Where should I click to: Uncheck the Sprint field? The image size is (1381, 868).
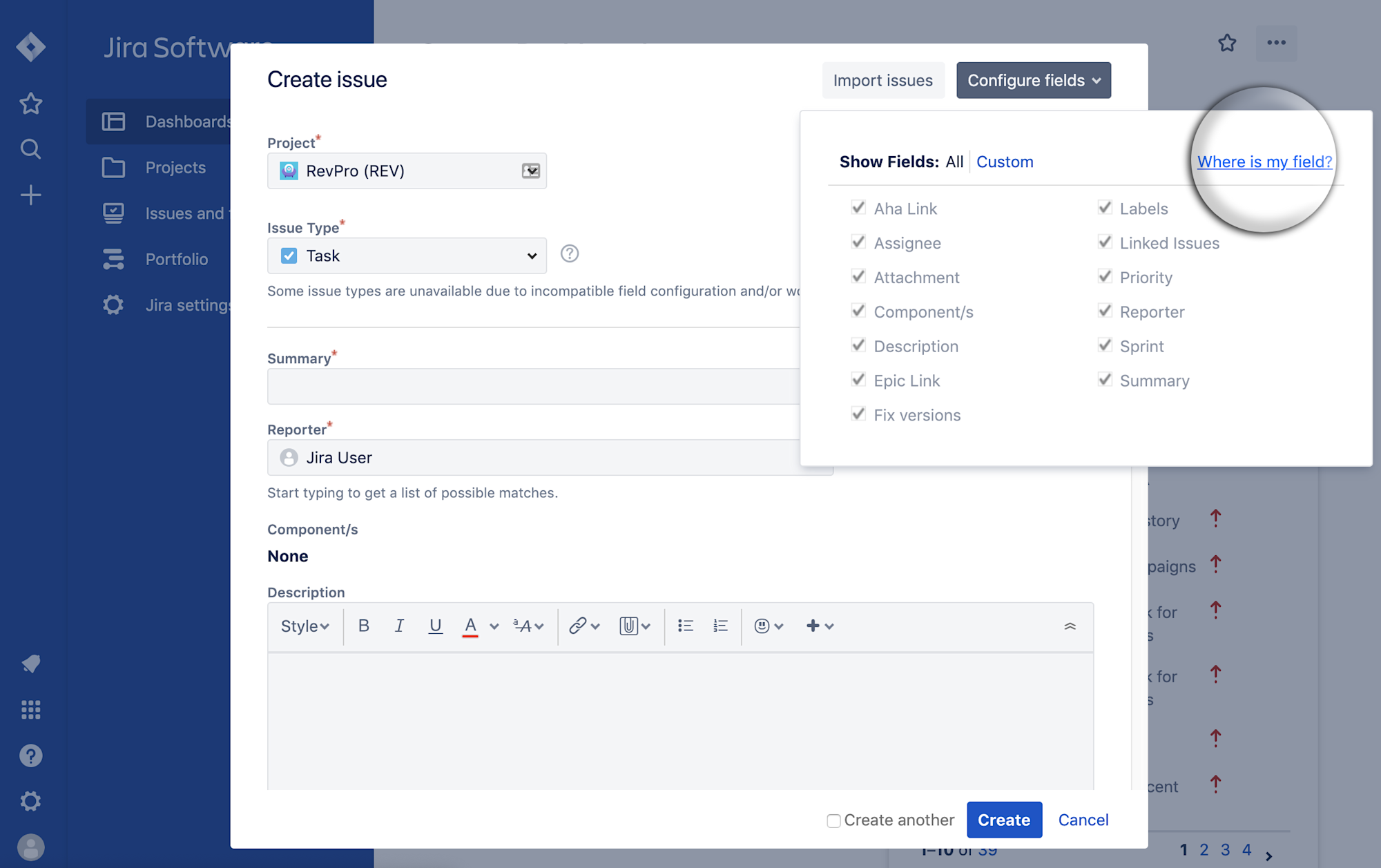(1104, 345)
